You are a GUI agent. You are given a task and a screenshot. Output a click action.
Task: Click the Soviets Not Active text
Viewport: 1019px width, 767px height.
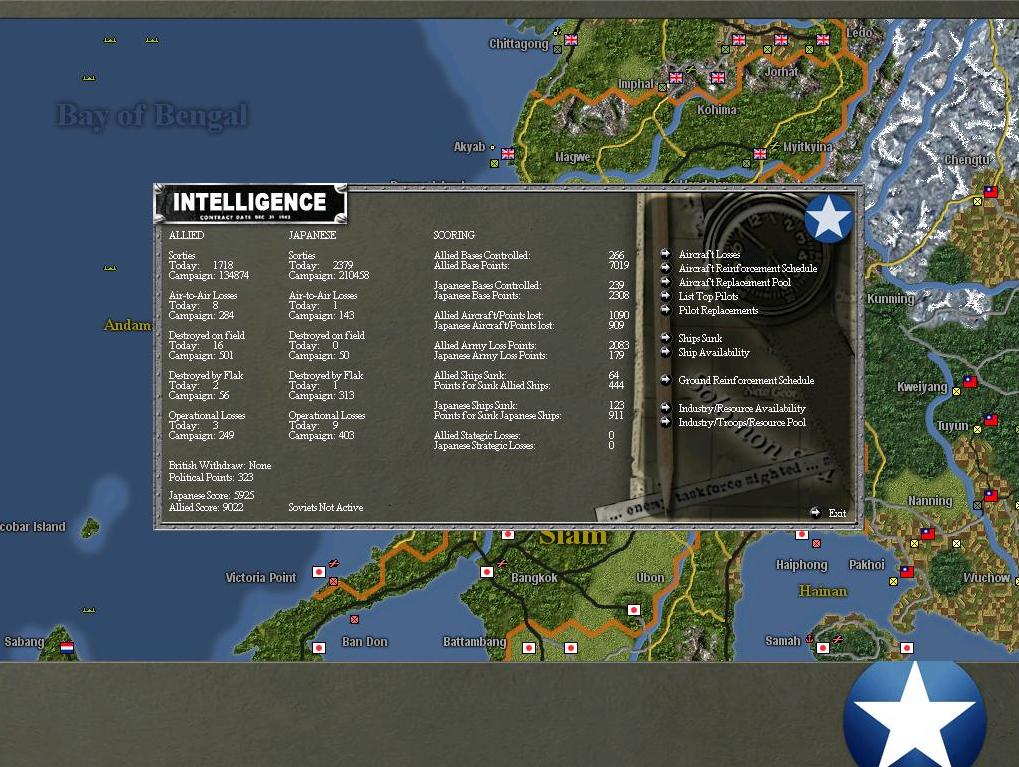326,507
